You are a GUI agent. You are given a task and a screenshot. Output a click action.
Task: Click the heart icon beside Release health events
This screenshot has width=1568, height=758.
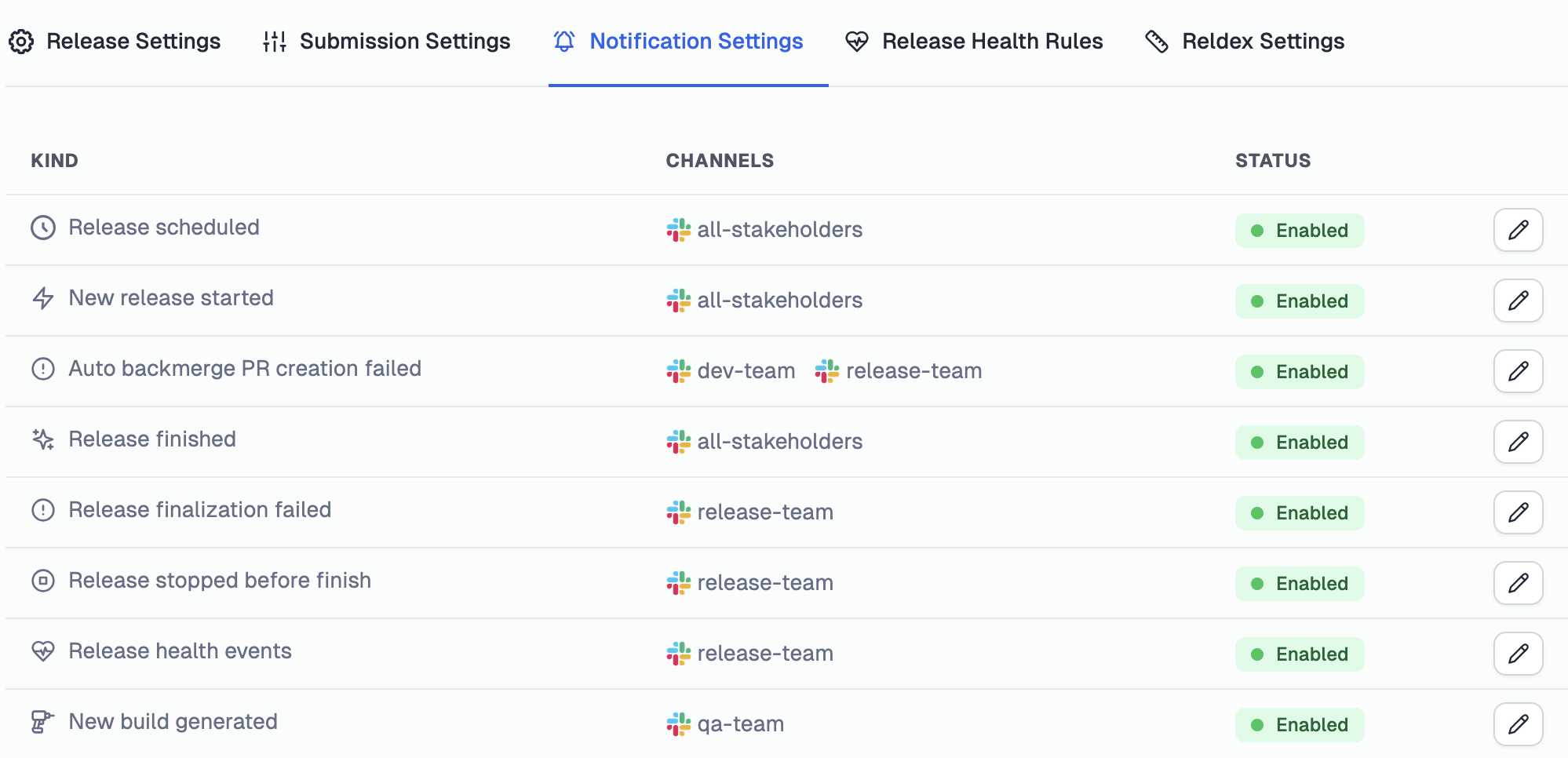point(43,651)
